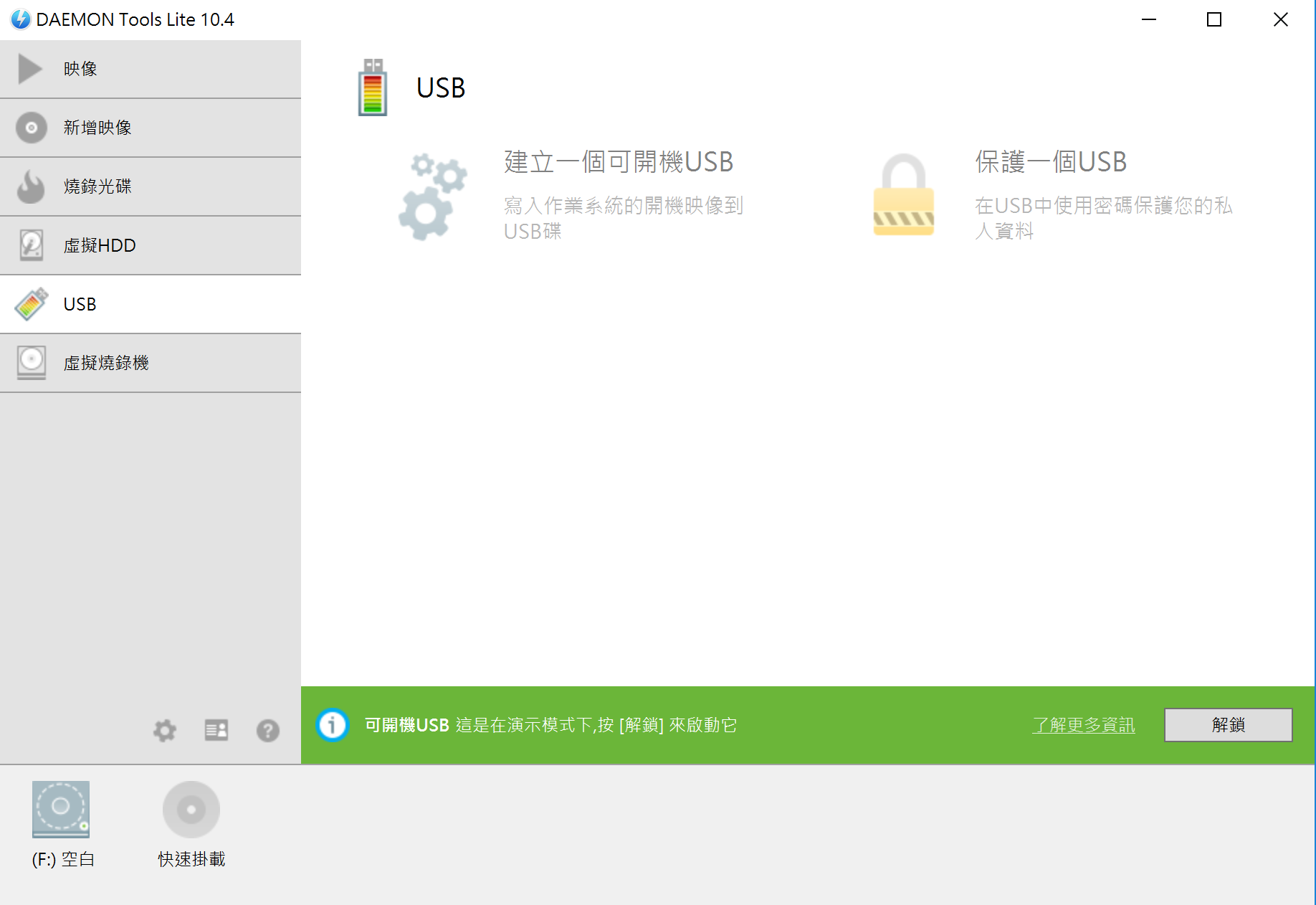Click the info icon in green bar
This screenshot has height=905, width=1316.
332,725
